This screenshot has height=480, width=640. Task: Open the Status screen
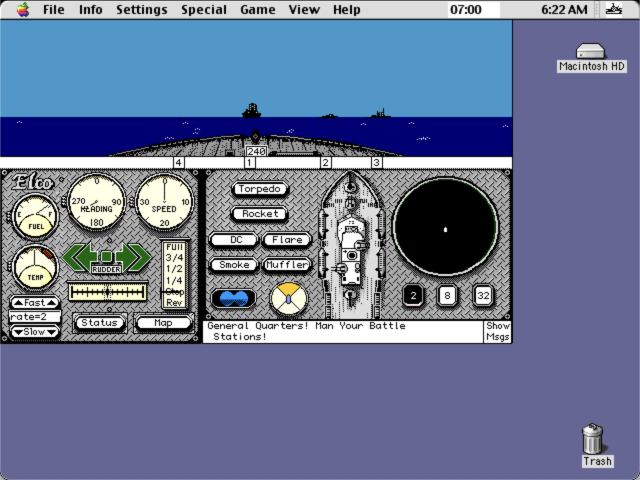pos(99,323)
